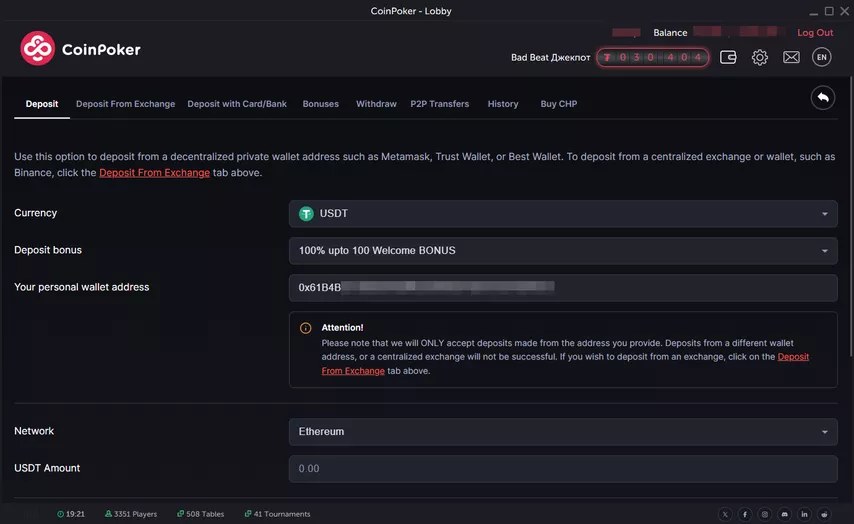Open the Discord social icon
Viewport: 854px width, 524px height.
(x=784, y=514)
